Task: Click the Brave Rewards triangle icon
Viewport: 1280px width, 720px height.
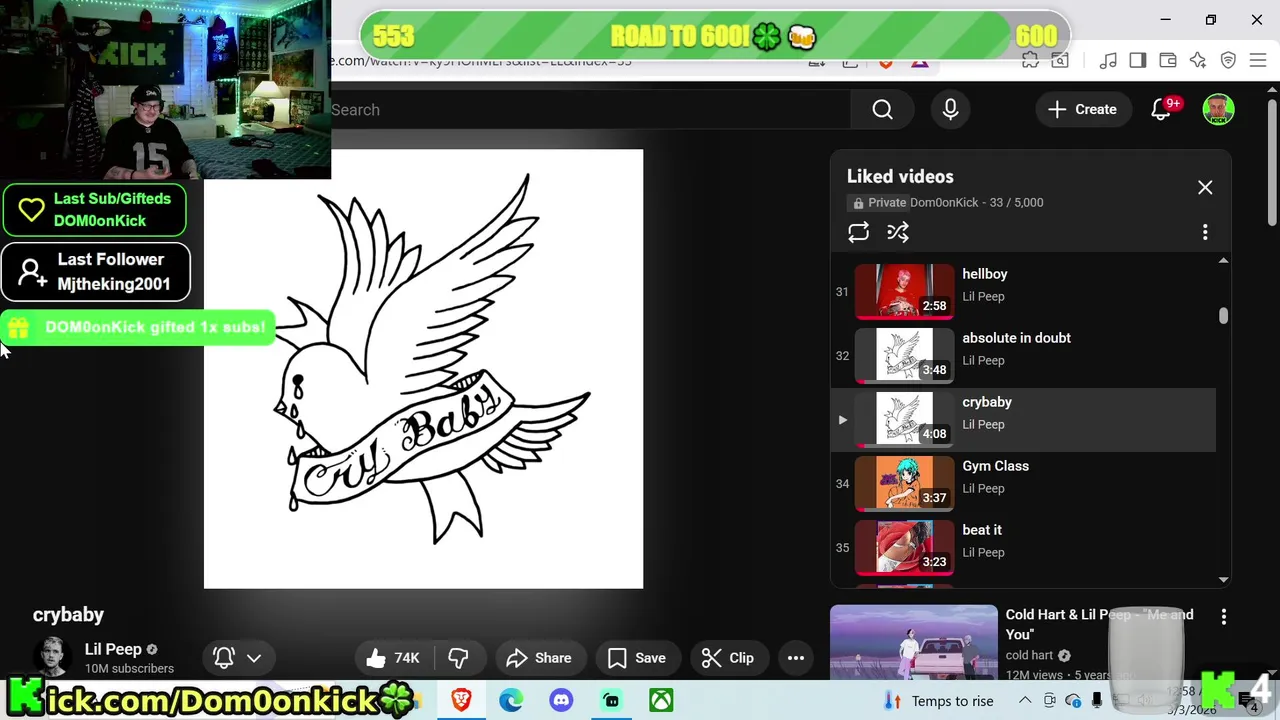Action: (x=919, y=62)
